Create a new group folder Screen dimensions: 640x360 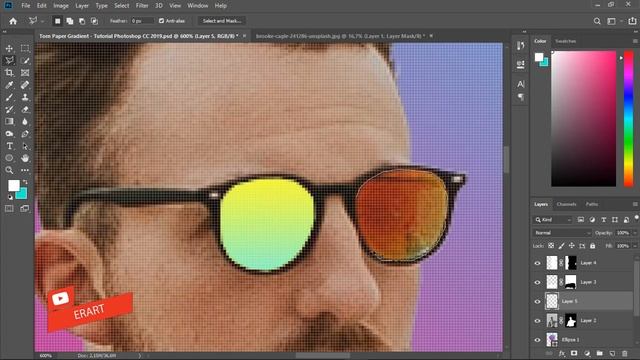click(599, 353)
